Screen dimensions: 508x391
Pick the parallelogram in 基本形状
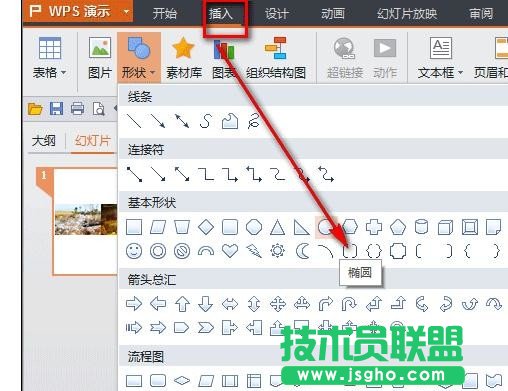(158, 227)
